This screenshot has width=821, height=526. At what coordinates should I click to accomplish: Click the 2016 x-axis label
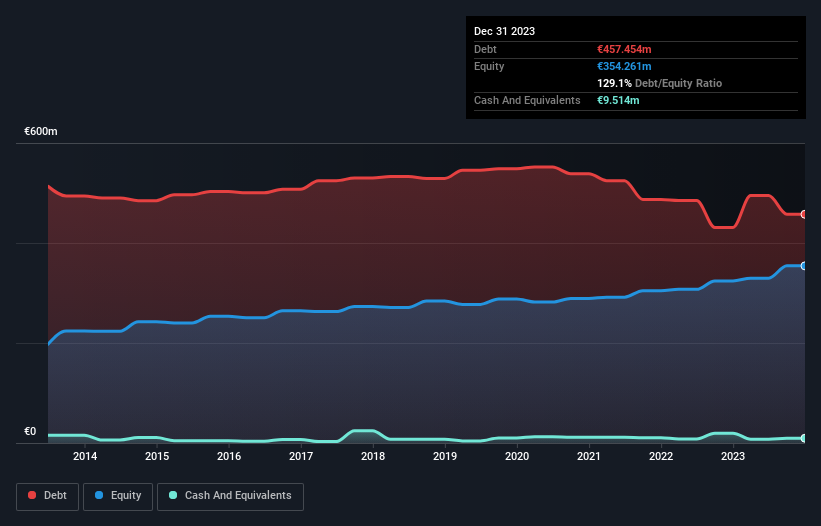229,456
